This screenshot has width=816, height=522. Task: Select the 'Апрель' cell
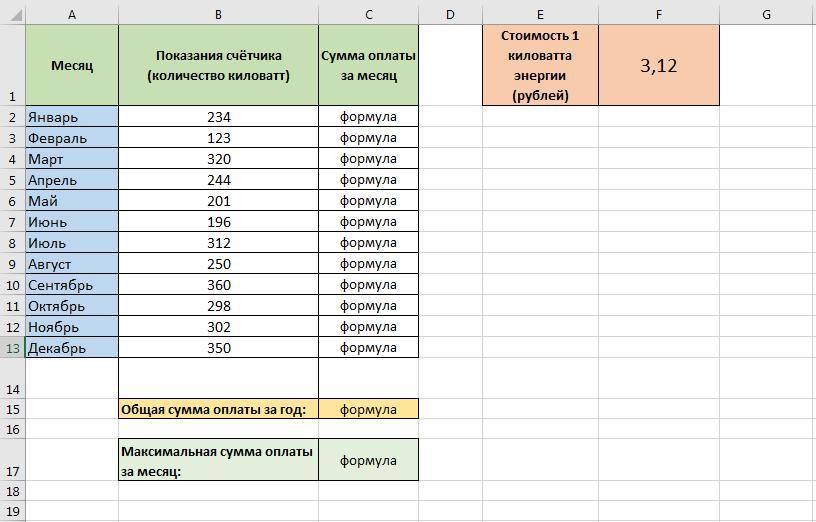(72, 180)
